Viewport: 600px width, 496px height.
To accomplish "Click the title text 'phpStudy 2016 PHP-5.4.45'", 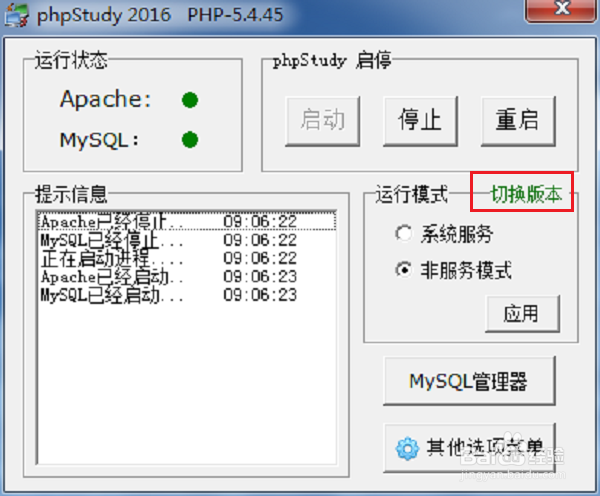I will (160, 15).
